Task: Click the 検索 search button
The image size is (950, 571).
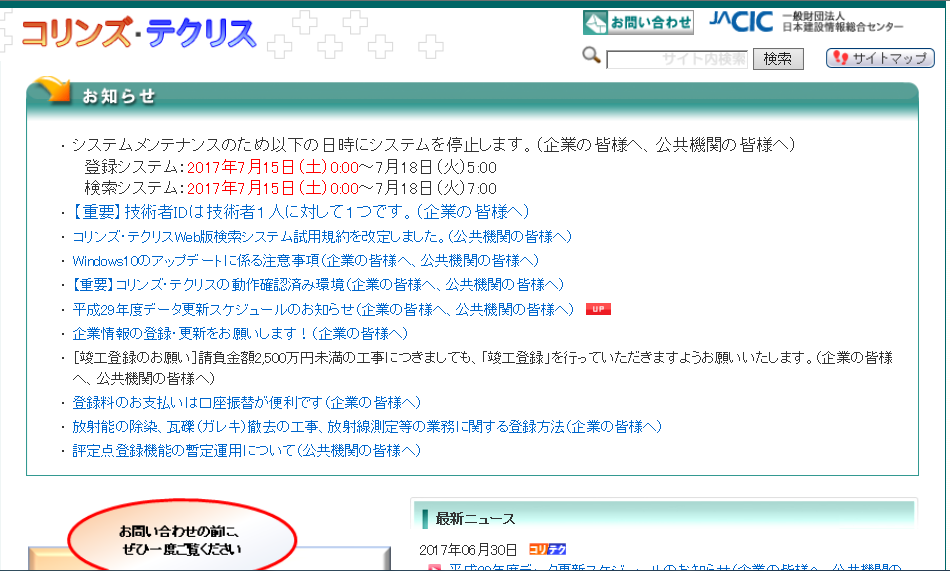Action: pos(778,59)
